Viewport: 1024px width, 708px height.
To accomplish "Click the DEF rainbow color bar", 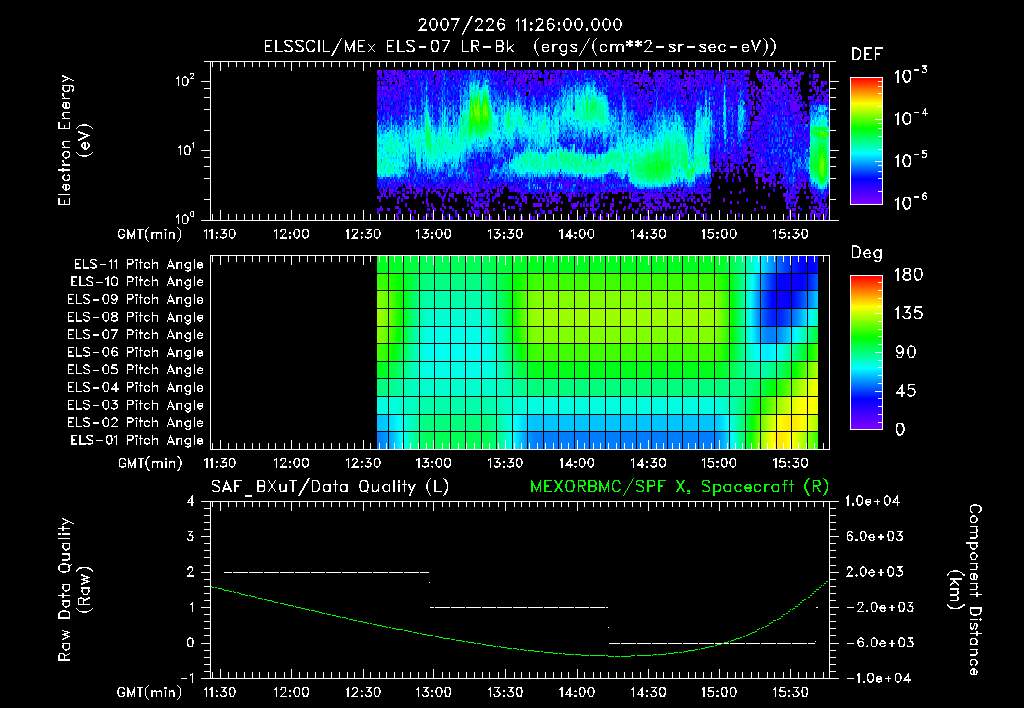I will pos(866,140).
